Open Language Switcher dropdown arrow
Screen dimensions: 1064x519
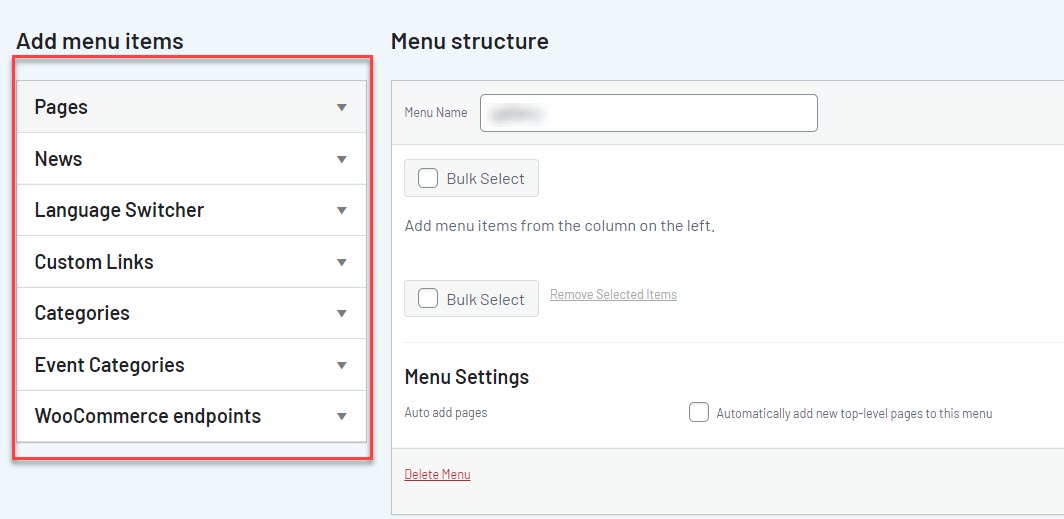point(342,211)
